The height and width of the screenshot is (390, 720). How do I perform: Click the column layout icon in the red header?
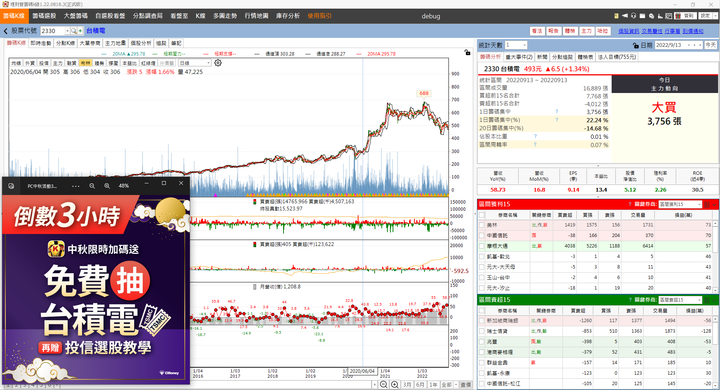click(707, 204)
